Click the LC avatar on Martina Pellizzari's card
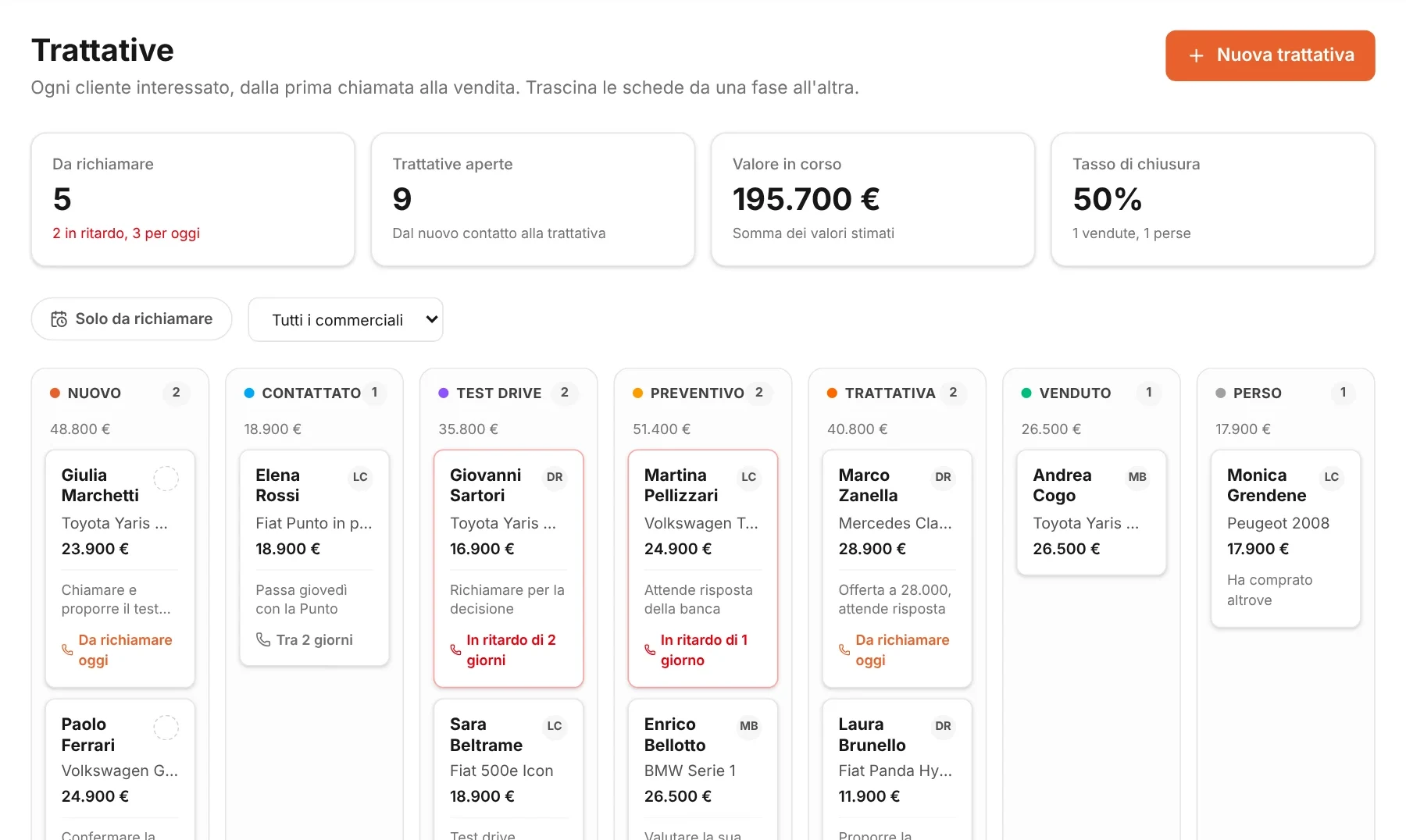The width and height of the screenshot is (1406, 840). pos(749,477)
